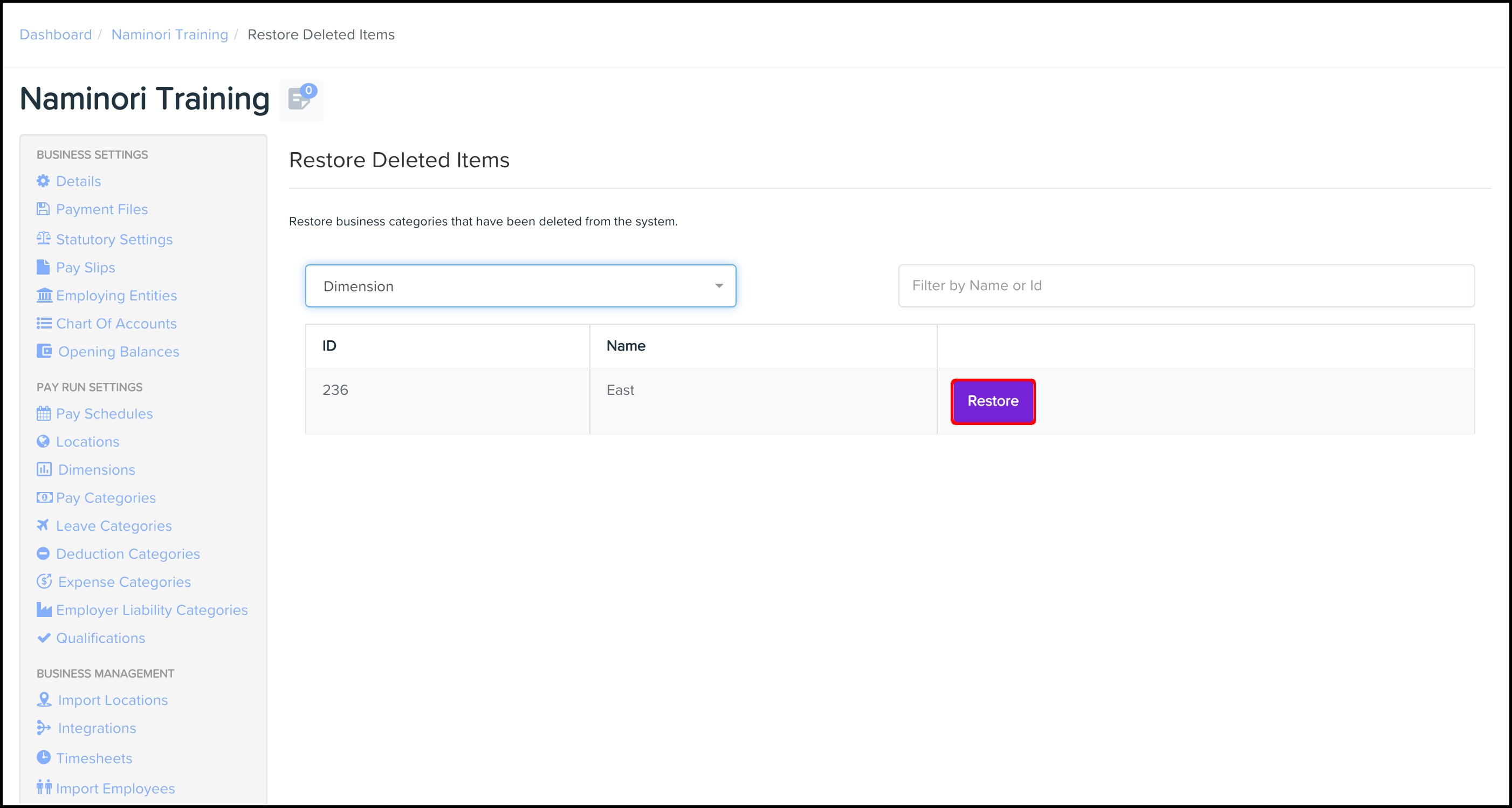Click the clock icon for Timesheets
The height and width of the screenshot is (808, 1512).
pyautogui.click(x=44, y=757)
